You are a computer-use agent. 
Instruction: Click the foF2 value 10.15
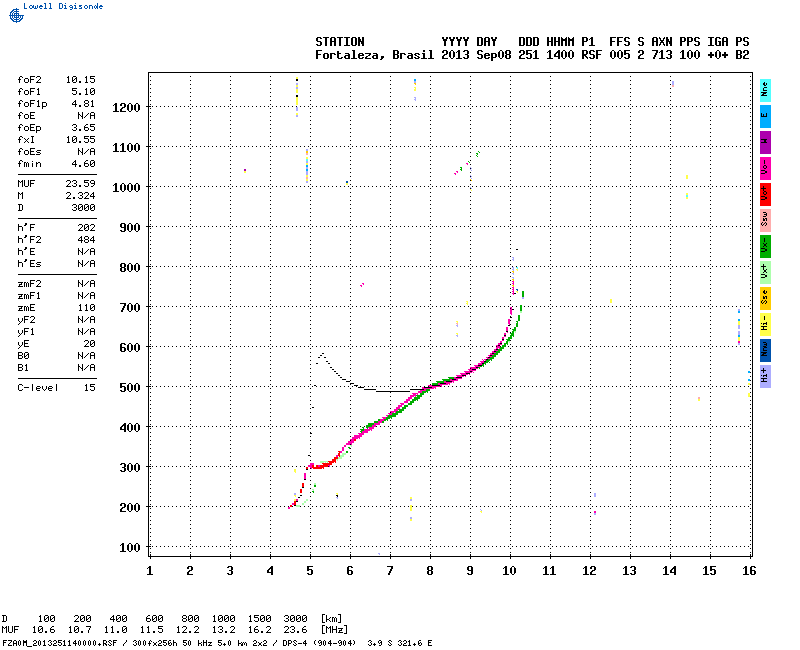coord(80,80)
